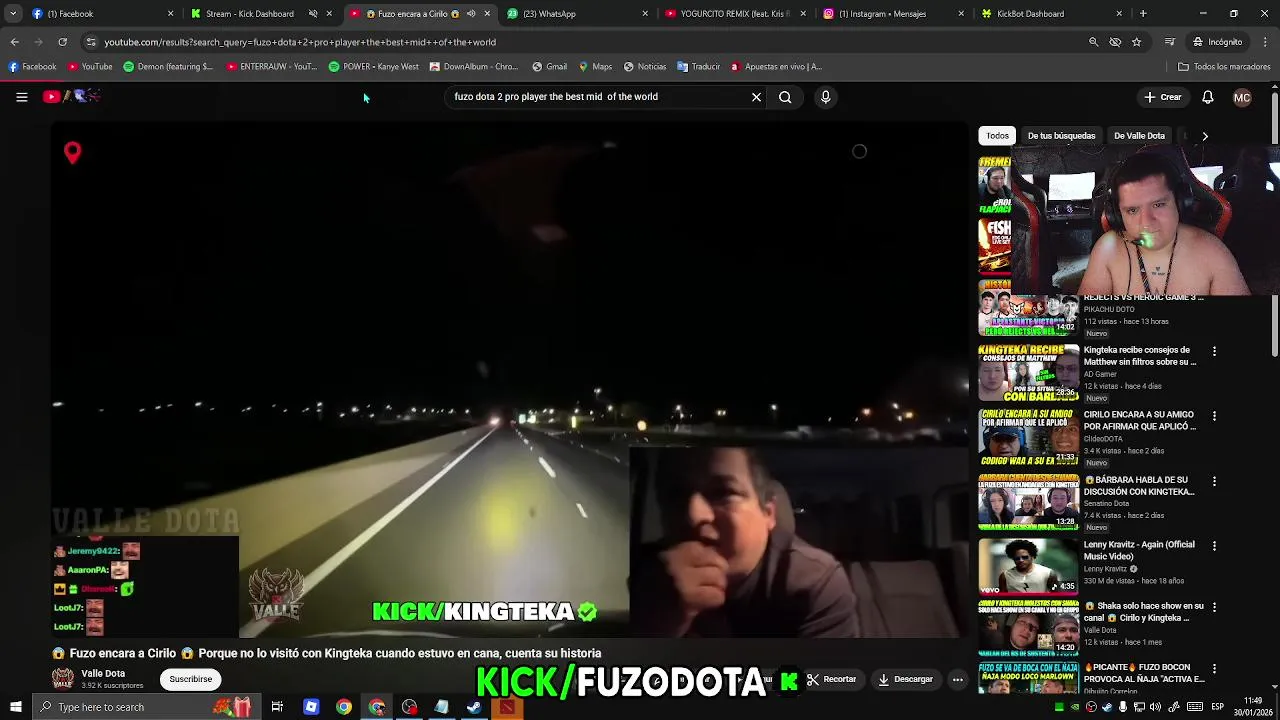Close the Fuzo encara a Cirilo tab

487,14
